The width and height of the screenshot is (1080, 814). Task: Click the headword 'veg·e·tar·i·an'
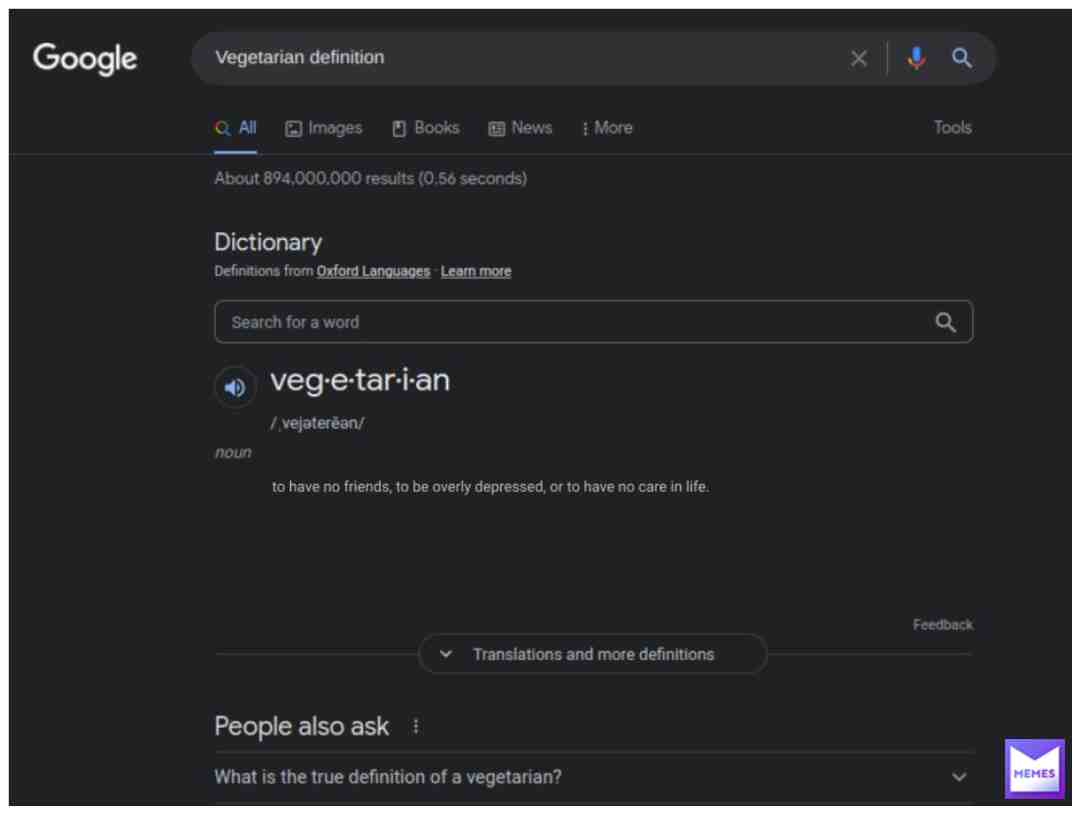360,381
